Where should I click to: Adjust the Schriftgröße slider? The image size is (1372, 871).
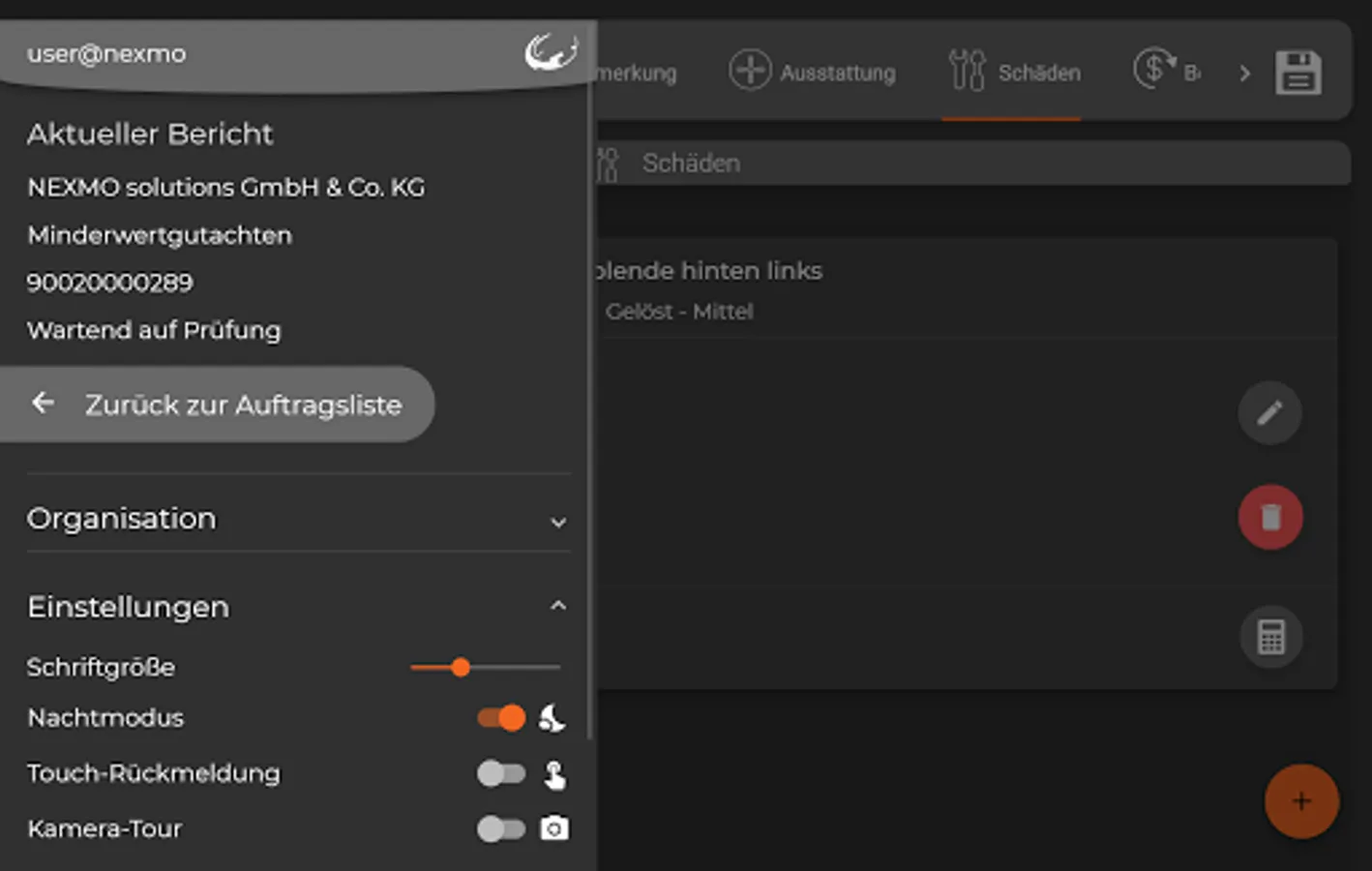click(486, 667)
